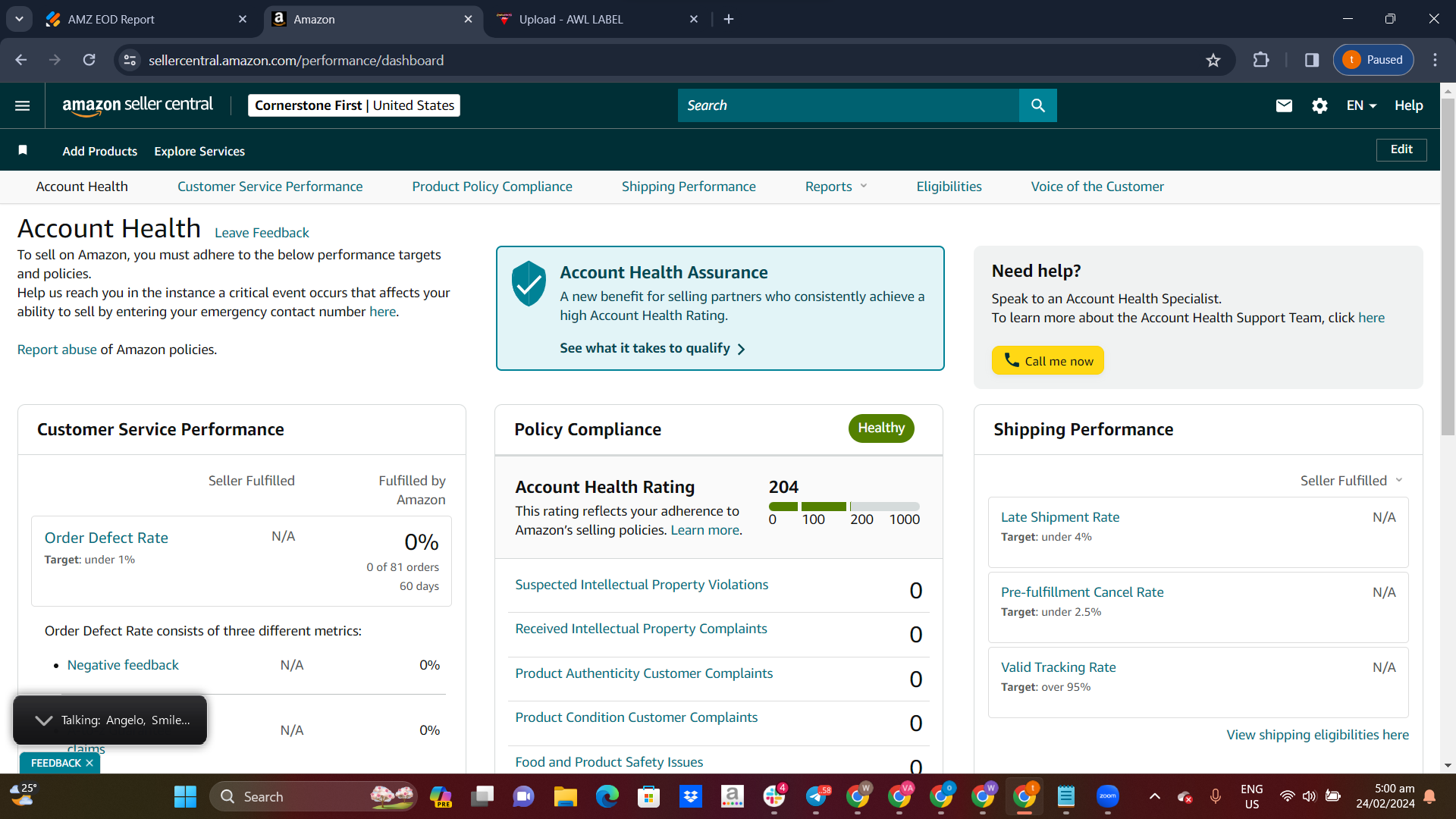Open the Amazon app on the taskbar
This screenshot has height=819, width=1456.
732,796
